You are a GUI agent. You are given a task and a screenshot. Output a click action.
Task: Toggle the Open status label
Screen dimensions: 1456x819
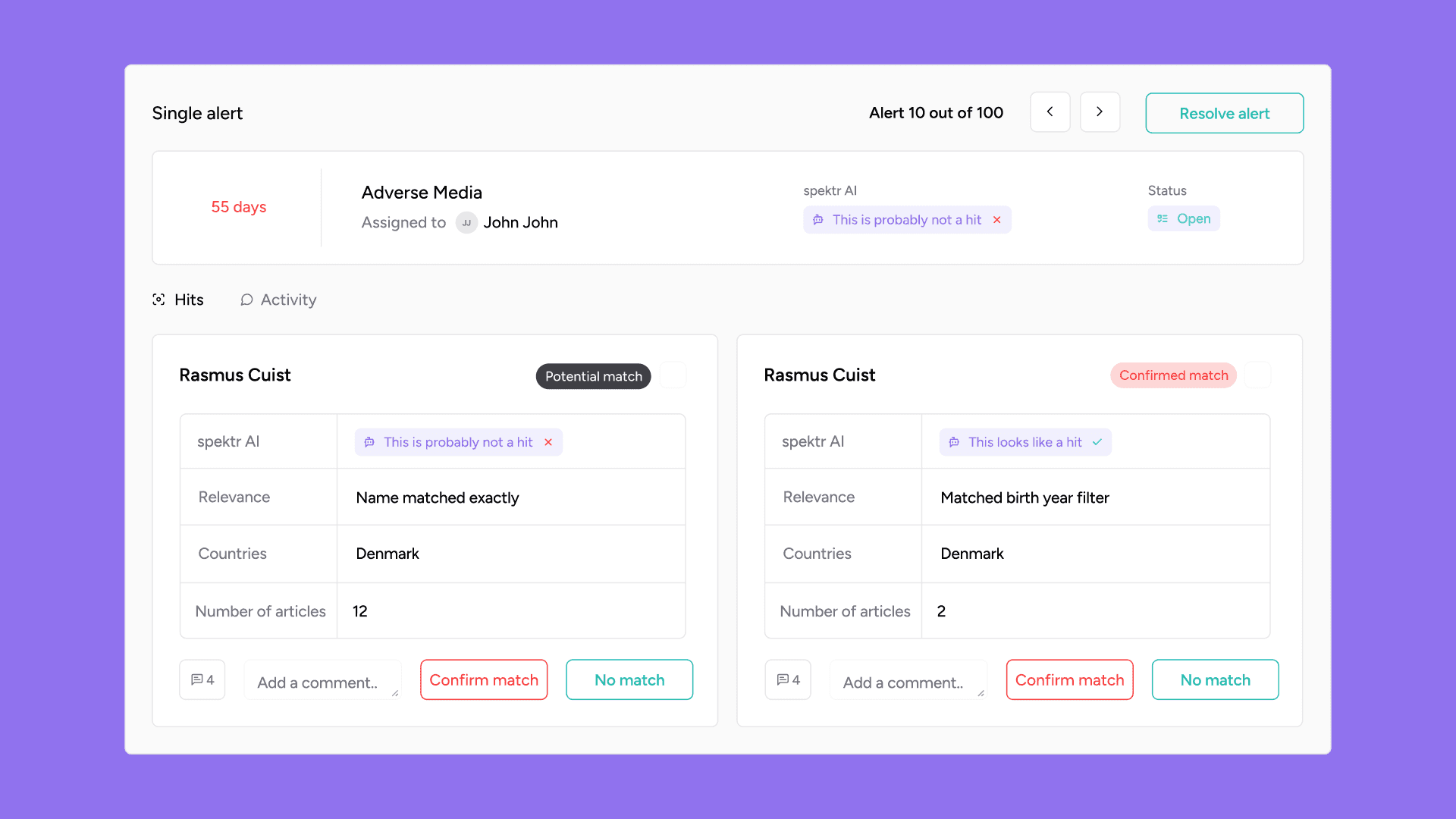[1184, 218]
